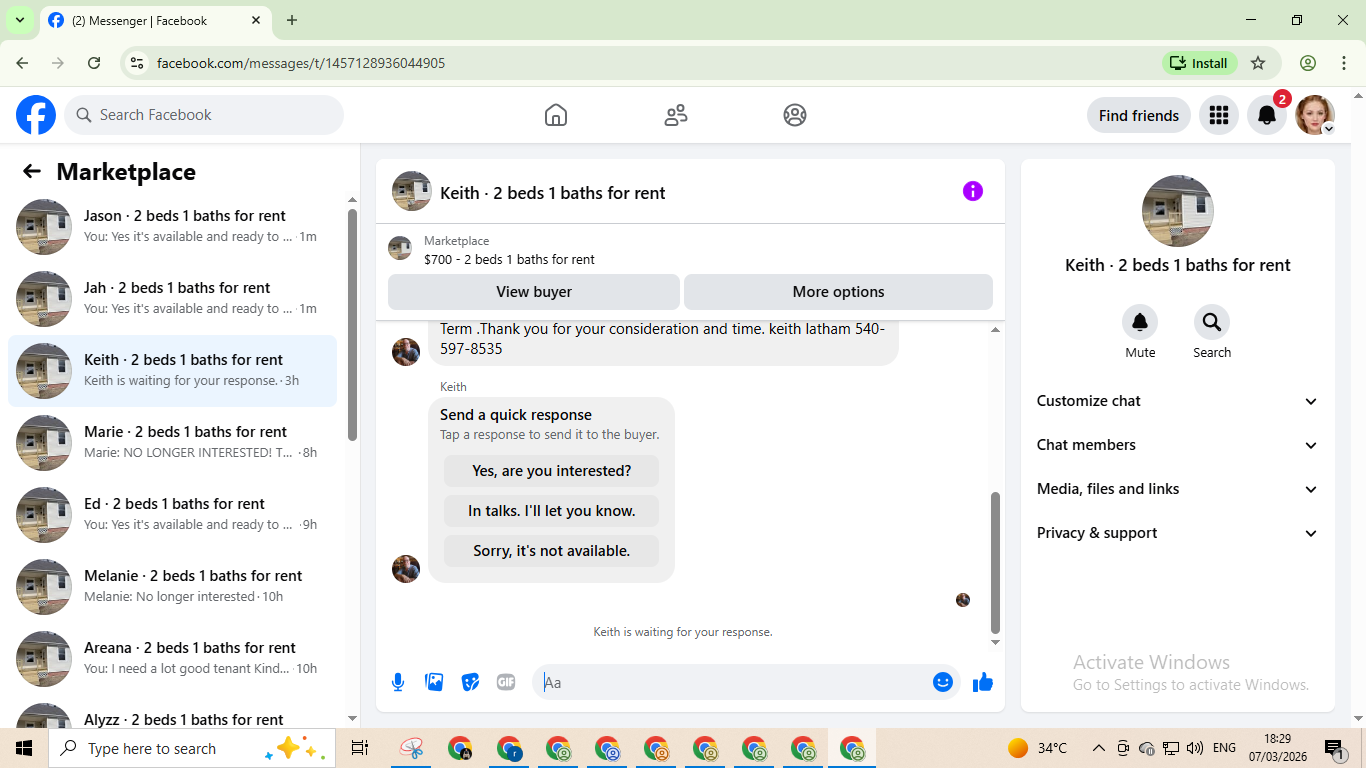Switch the ENG input language indicator
Screen dimensions: 1366x768
[1224, 748]
